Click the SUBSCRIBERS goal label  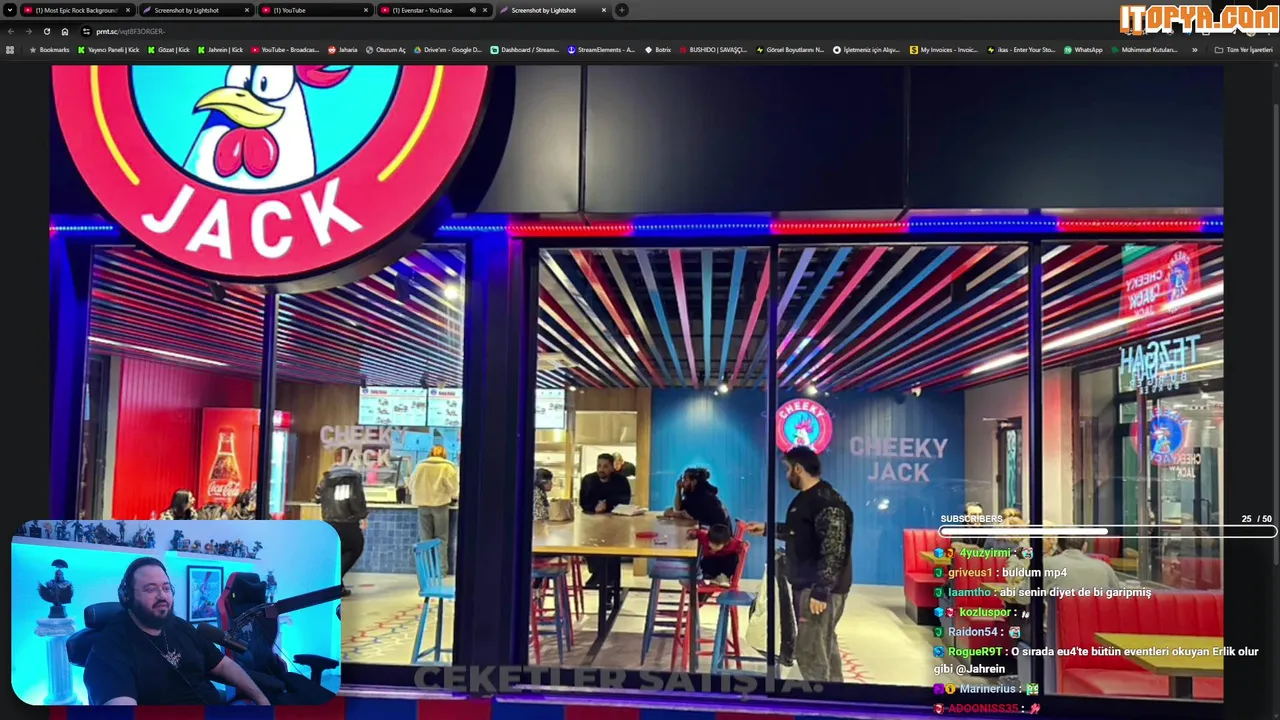(x=971, y=519)
